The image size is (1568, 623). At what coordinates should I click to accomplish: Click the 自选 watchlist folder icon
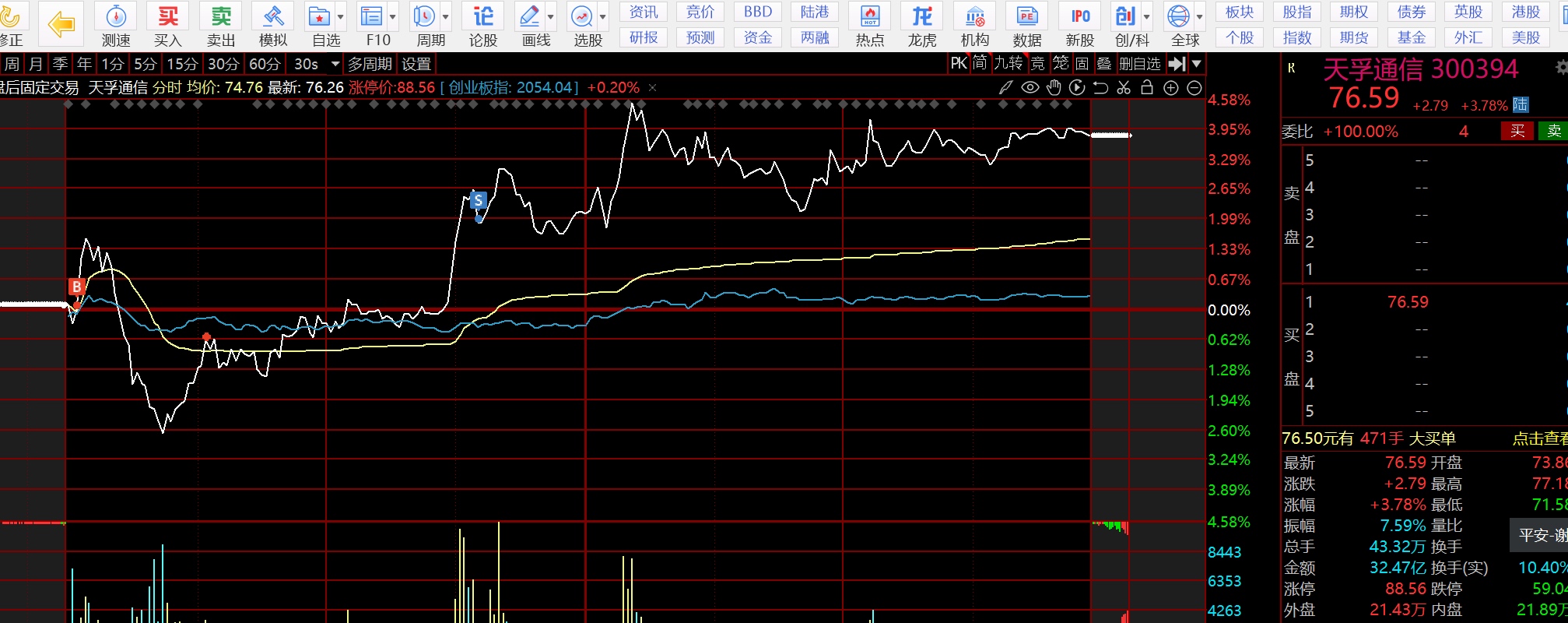320,16
